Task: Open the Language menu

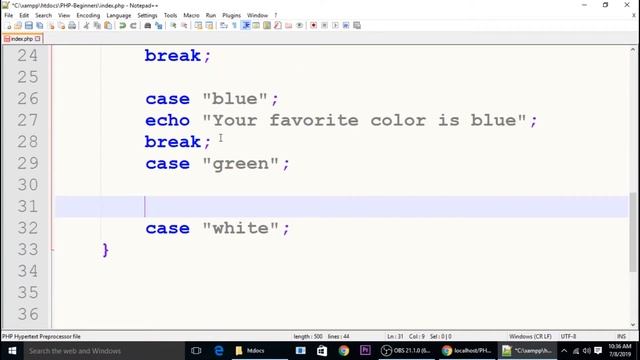Action: (x=119, y=16)
